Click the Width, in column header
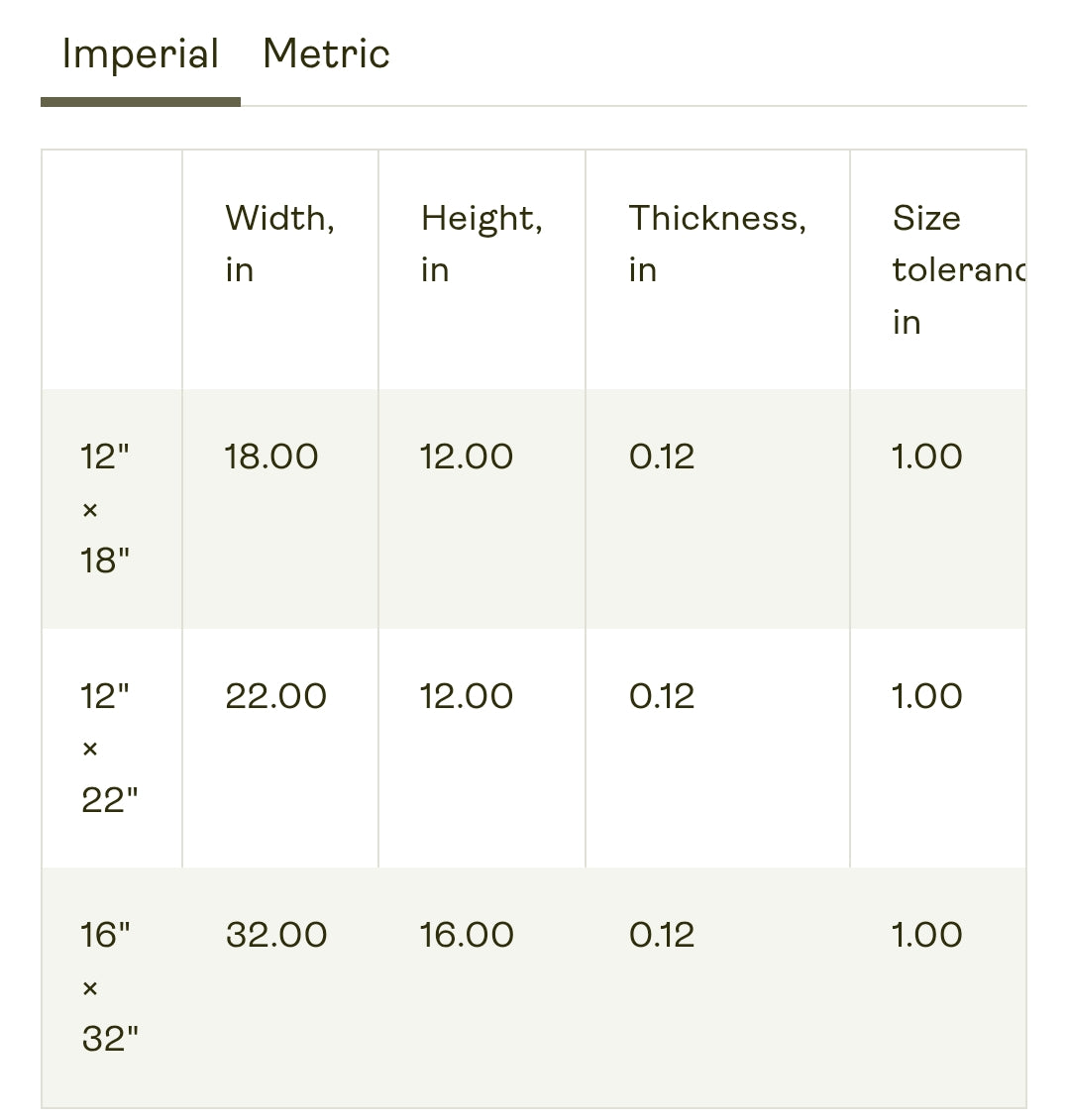 (280, 244)
